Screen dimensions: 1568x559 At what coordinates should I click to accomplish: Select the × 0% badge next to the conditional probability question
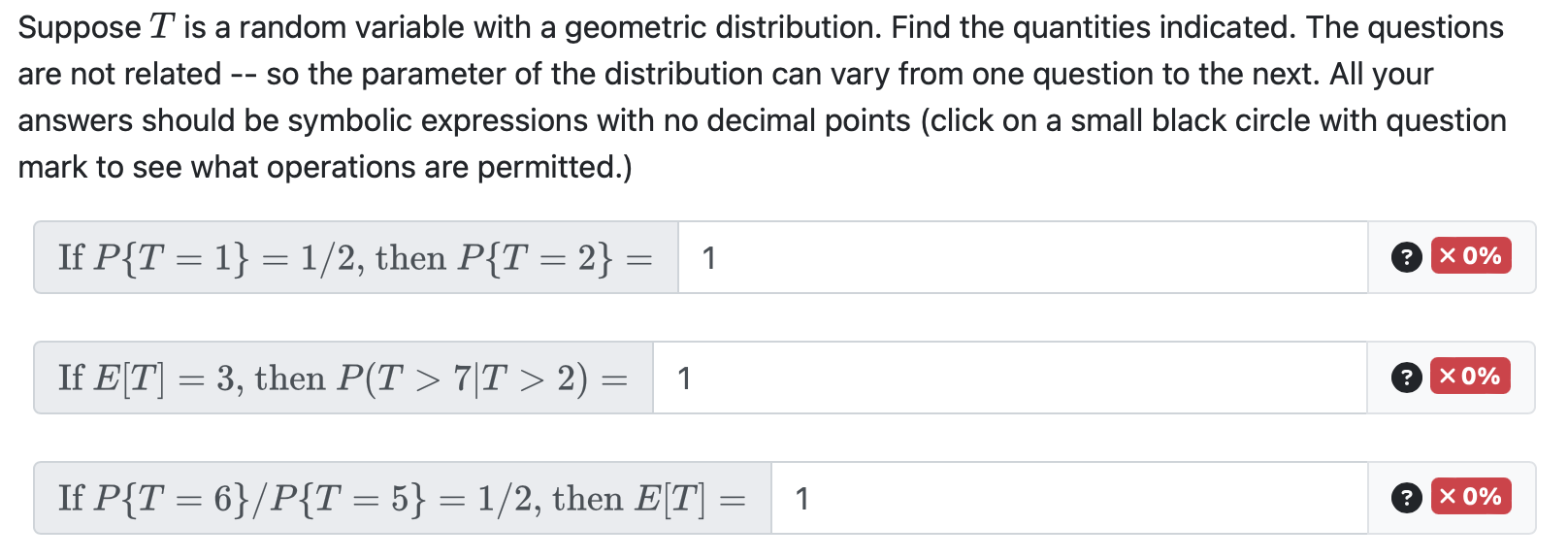click(1469, 378)
